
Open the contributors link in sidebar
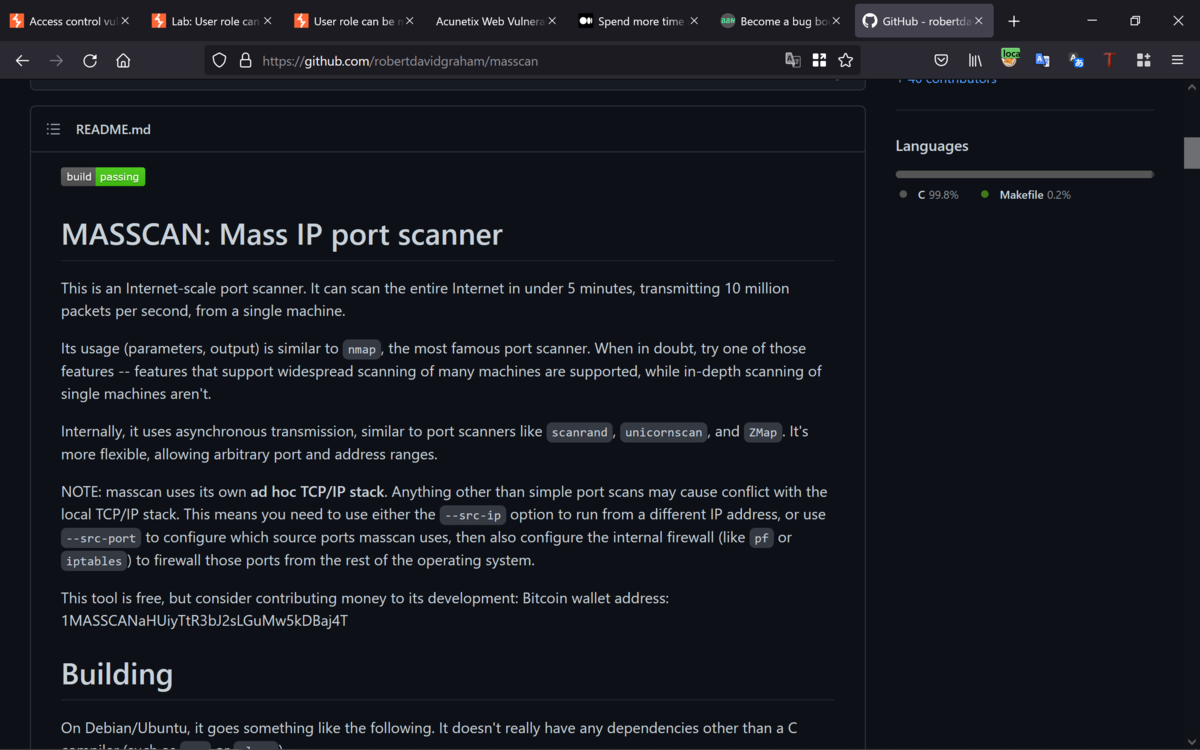[946, 80]
